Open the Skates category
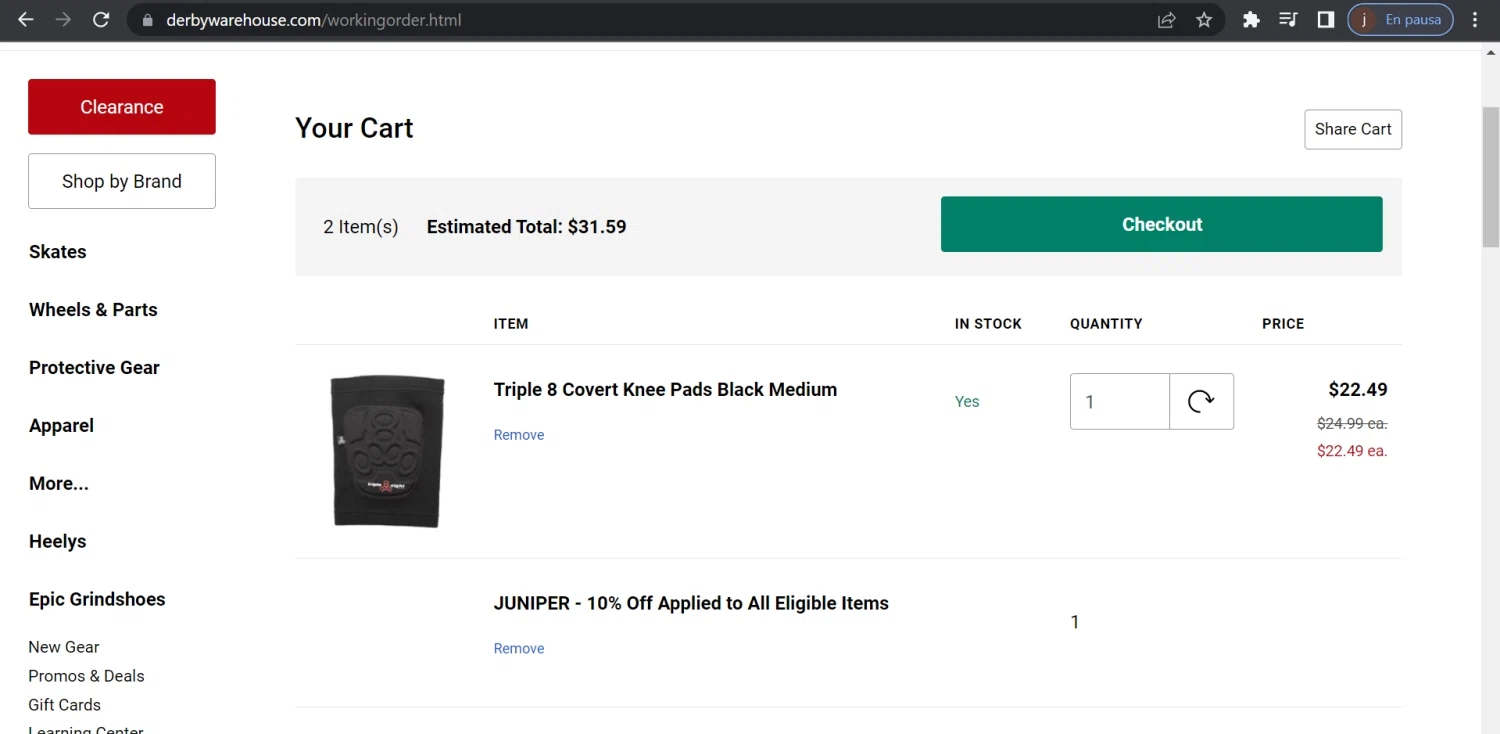This screenshot has height=734, width=1500. 58,252
